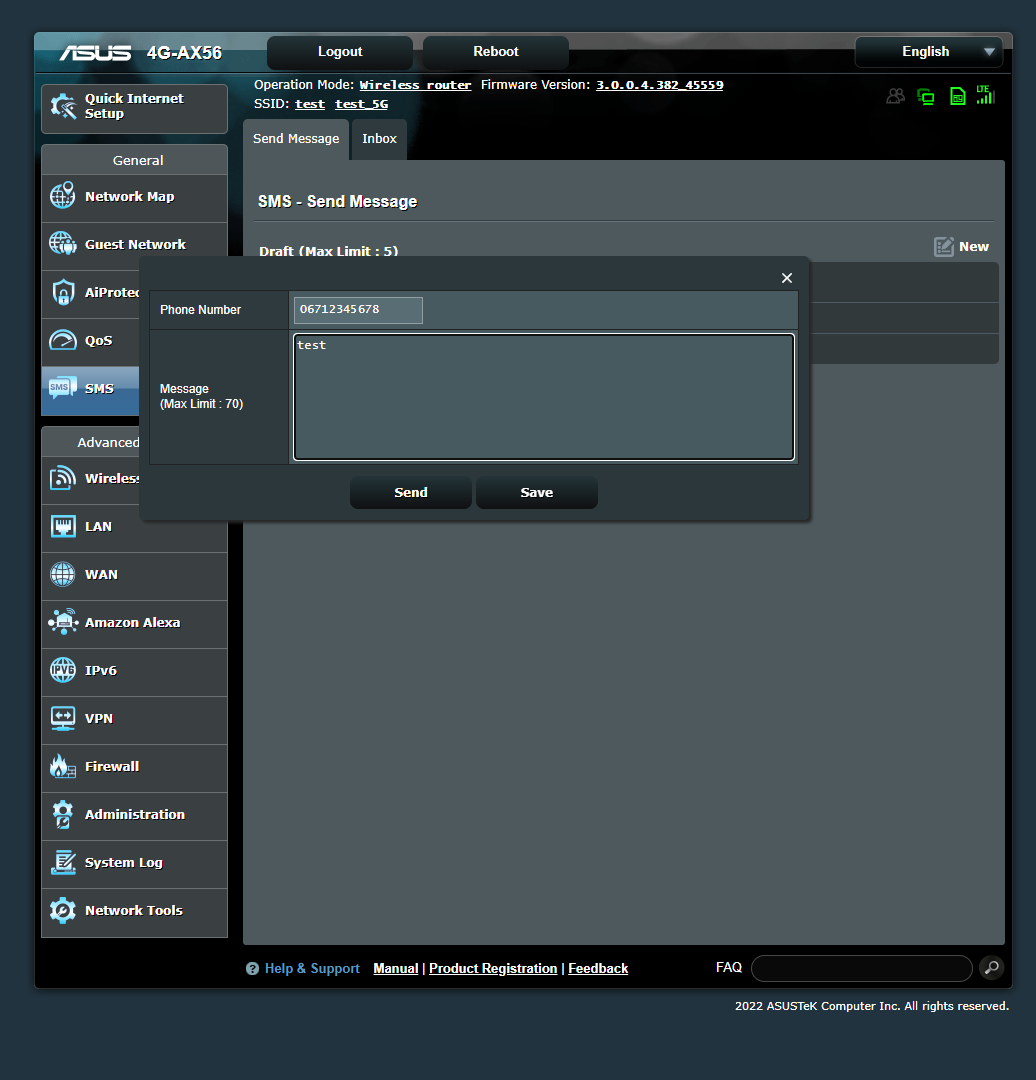
Task: Click the FAQ search input box
Action: coord(862,968)
